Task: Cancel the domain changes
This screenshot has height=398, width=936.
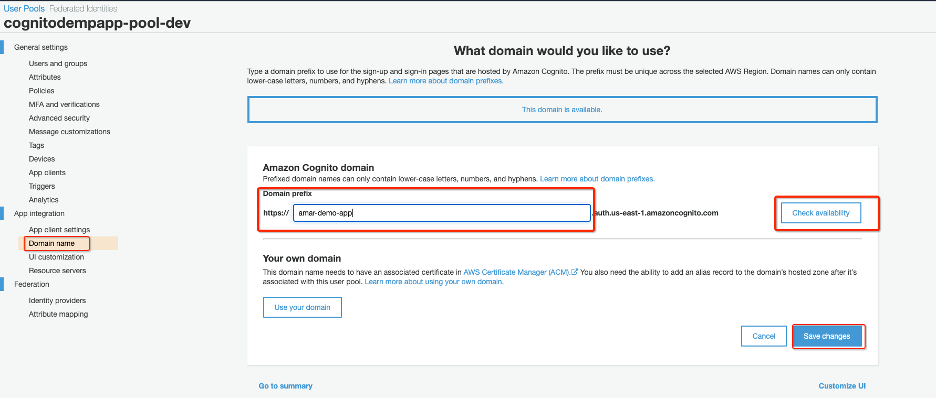Action: (763, 337)
